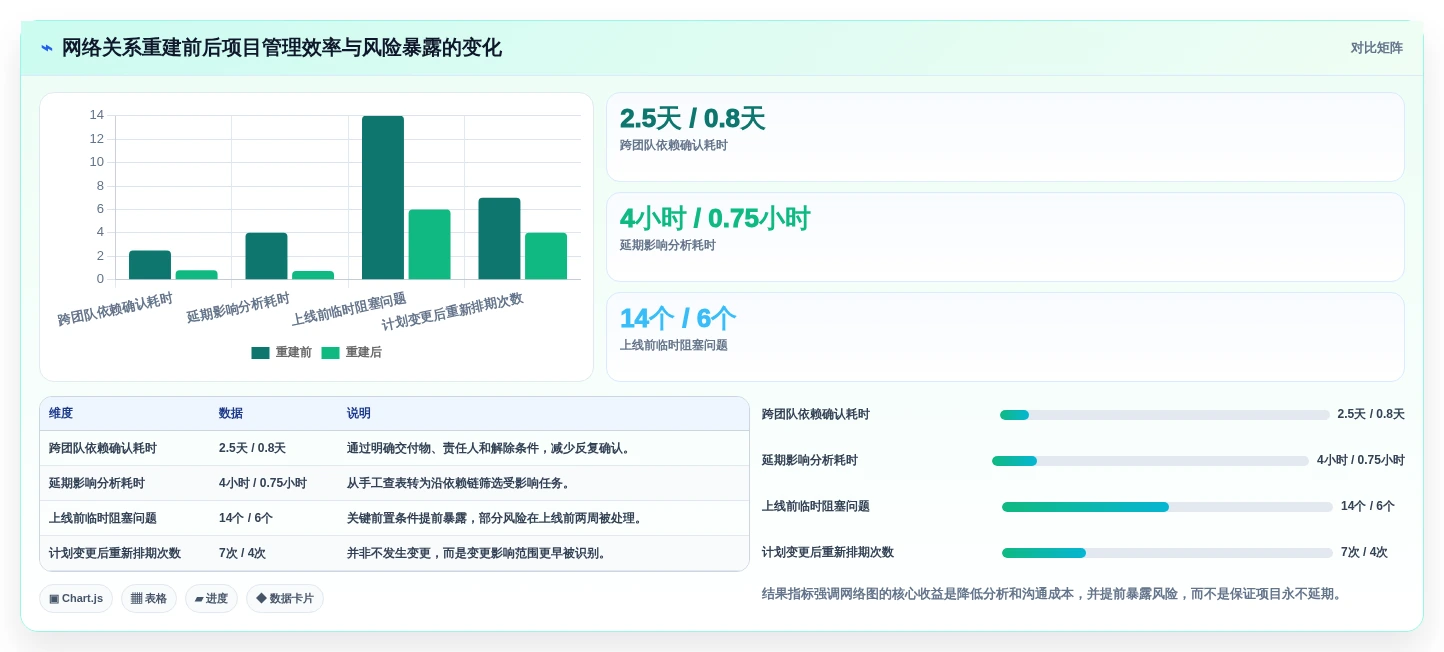Click the 数据卡片 tag chip
This screenshot has height=652, width=1444.
[x=285, y=599]
